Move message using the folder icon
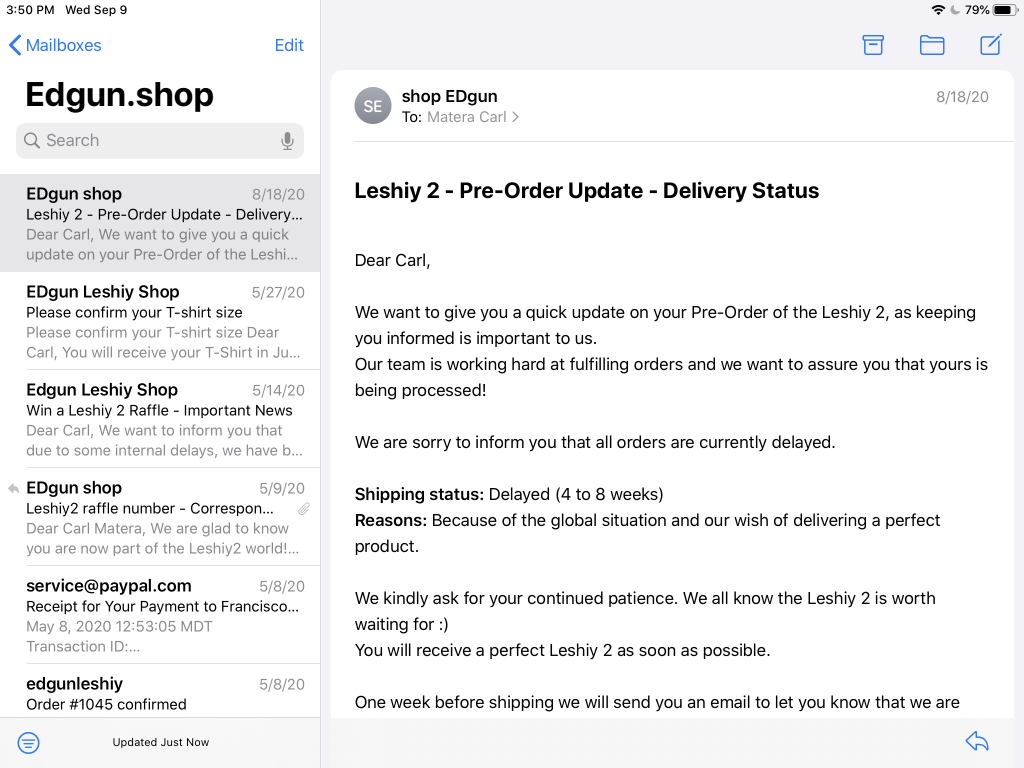Viewport: 1024px width, 768px height. (x=932, y=44)
